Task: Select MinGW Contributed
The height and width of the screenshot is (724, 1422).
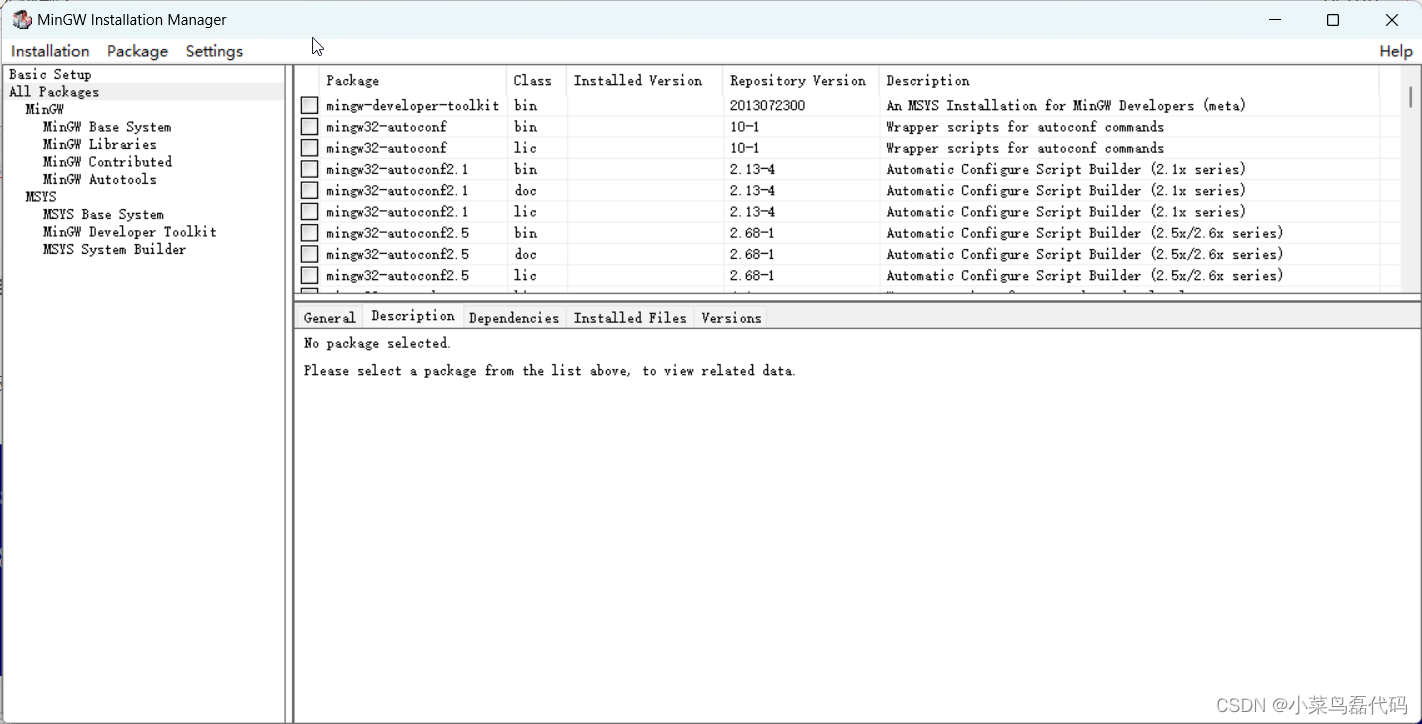Action: 107,162
